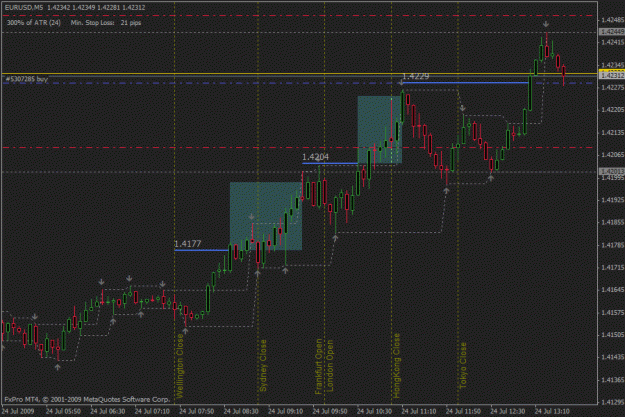Image resolution: width=625 pixels, height=417 pixels.
Task: Click 1.41855 on the price scale
Action: tap(613, 222)
